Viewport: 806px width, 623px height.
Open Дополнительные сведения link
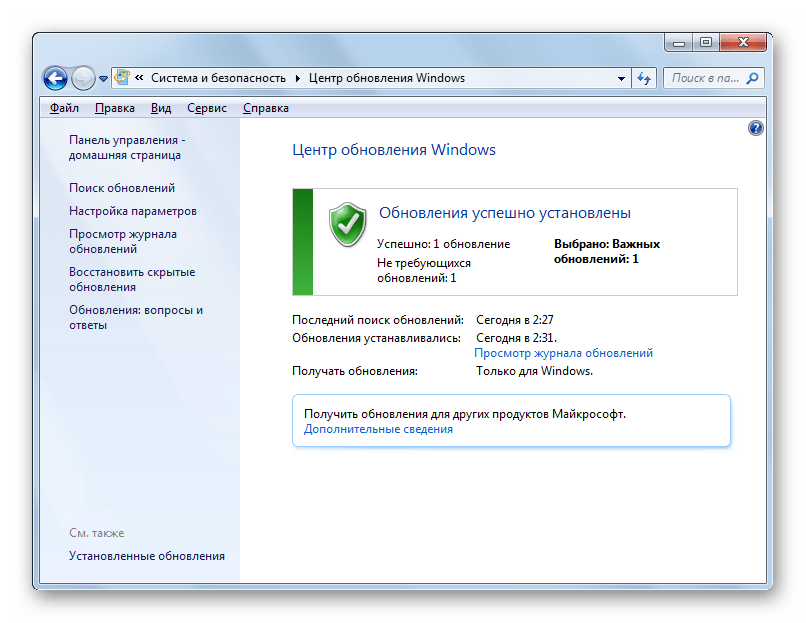pos(378,429)
